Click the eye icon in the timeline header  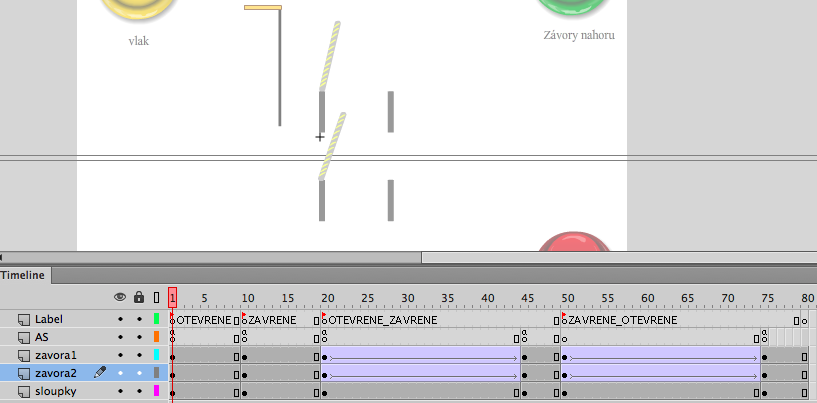[120, 297]
